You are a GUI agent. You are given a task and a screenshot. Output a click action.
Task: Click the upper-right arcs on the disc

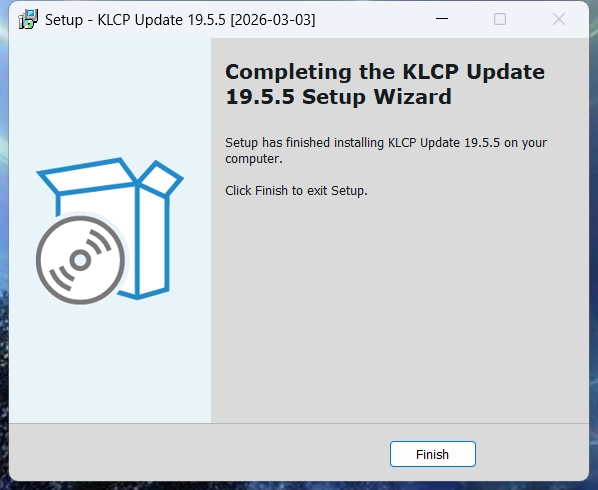pos(99,241)
